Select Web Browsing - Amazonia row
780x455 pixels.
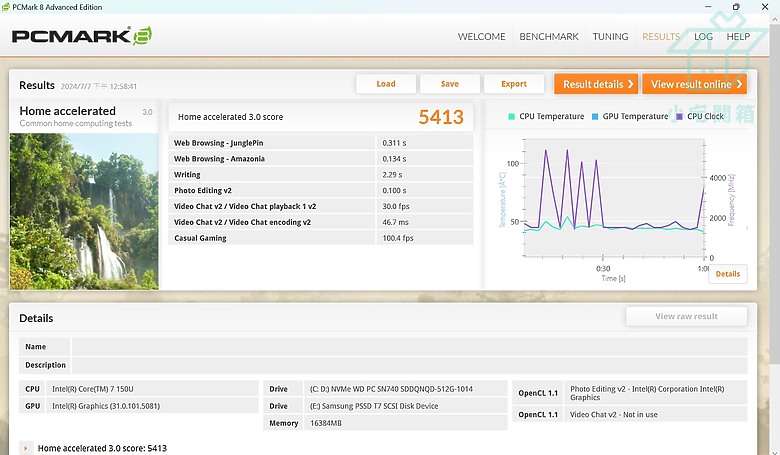[321, 159]
